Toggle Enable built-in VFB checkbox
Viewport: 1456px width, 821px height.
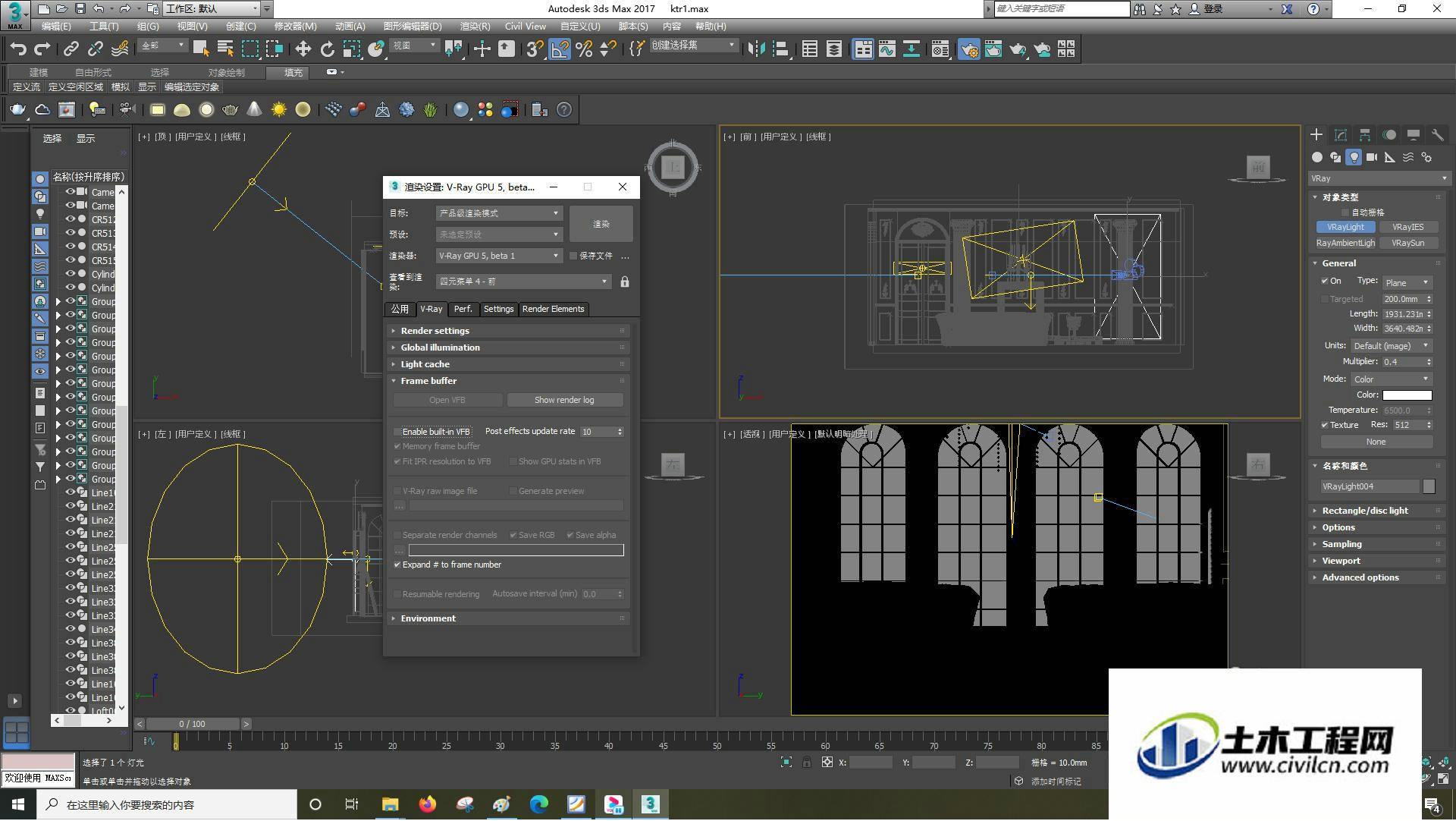pyautogui.click(x=397, y=431)
